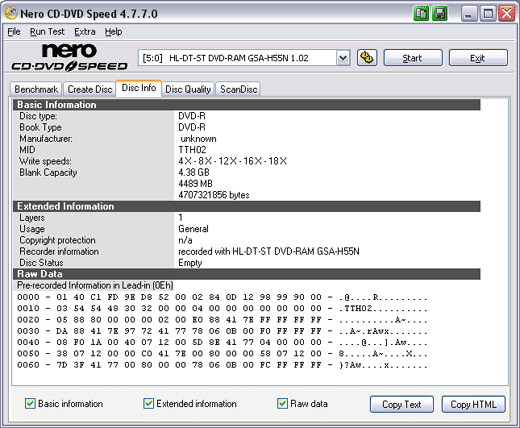Uncheck the Basic information checkbox
Viewport: 520px width, 428px height.
(30, 404)
